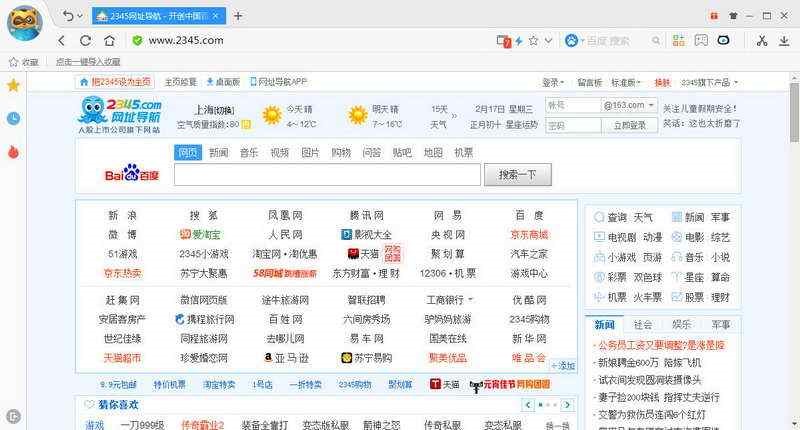Open the 京东商城 link
The width and height of the screenshot is (800, 430).
point(529,235)
